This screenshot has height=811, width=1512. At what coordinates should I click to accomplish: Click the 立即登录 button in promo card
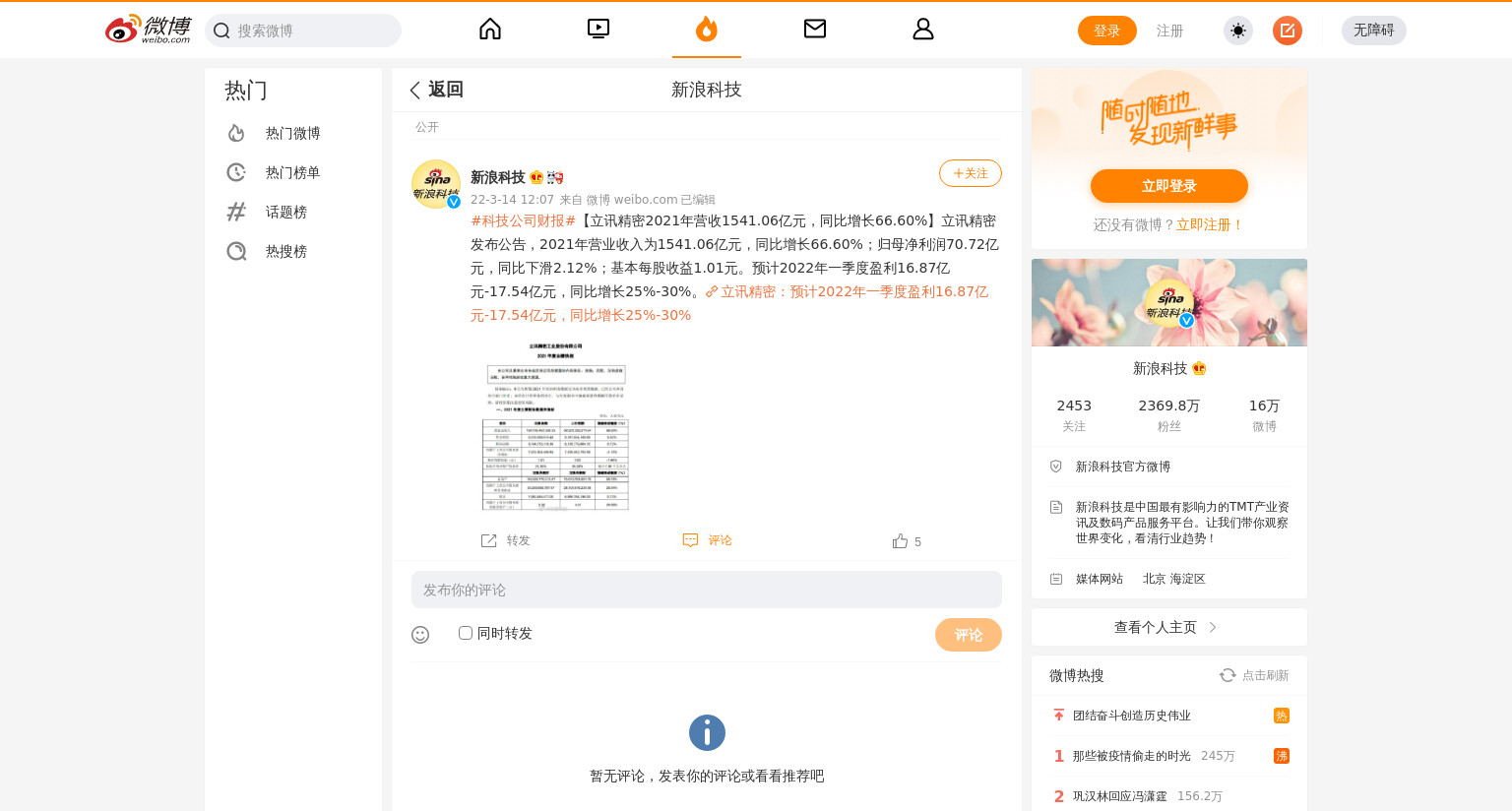coord(1169,186)
